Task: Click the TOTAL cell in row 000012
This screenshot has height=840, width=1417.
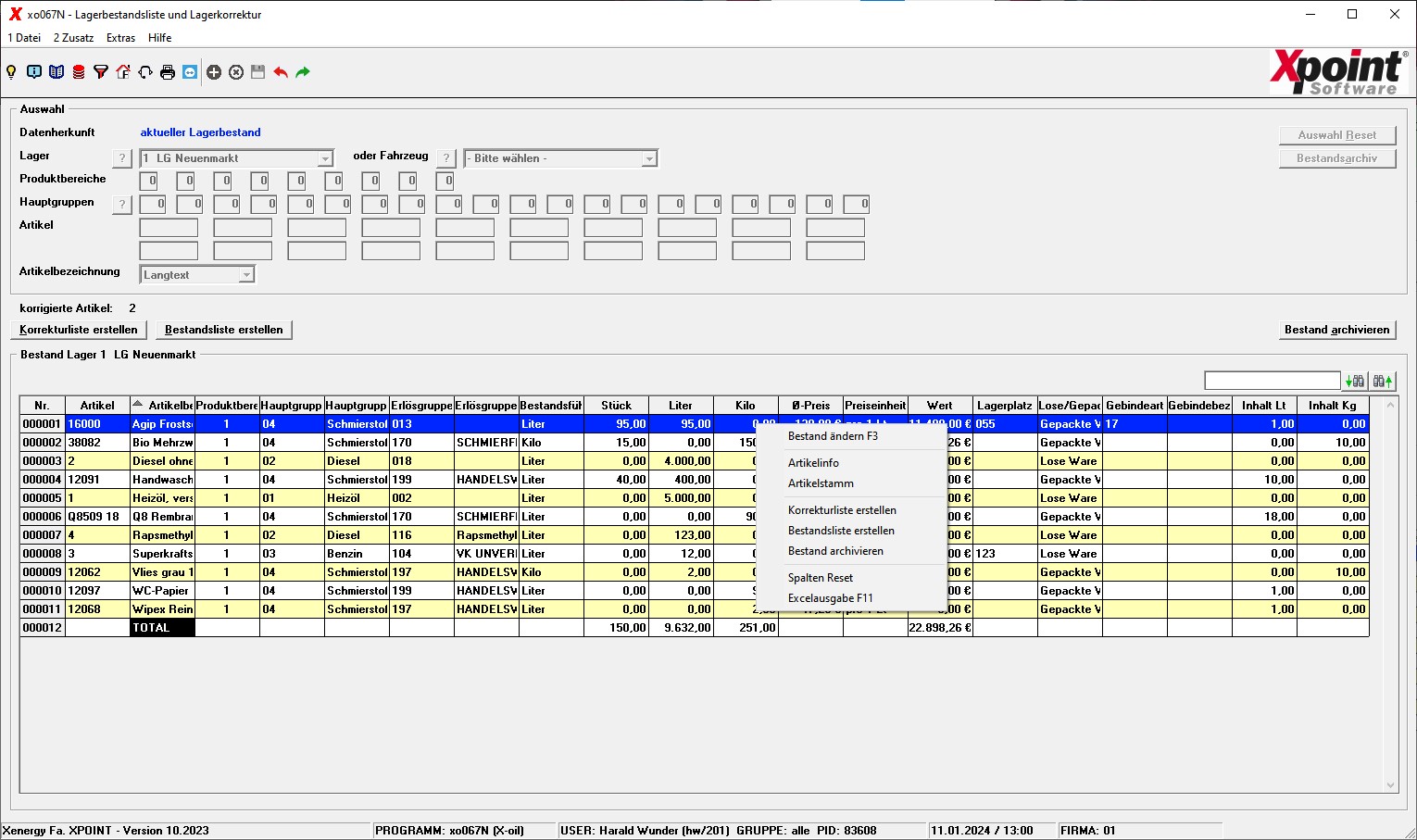Action: [x=163, y=628]
